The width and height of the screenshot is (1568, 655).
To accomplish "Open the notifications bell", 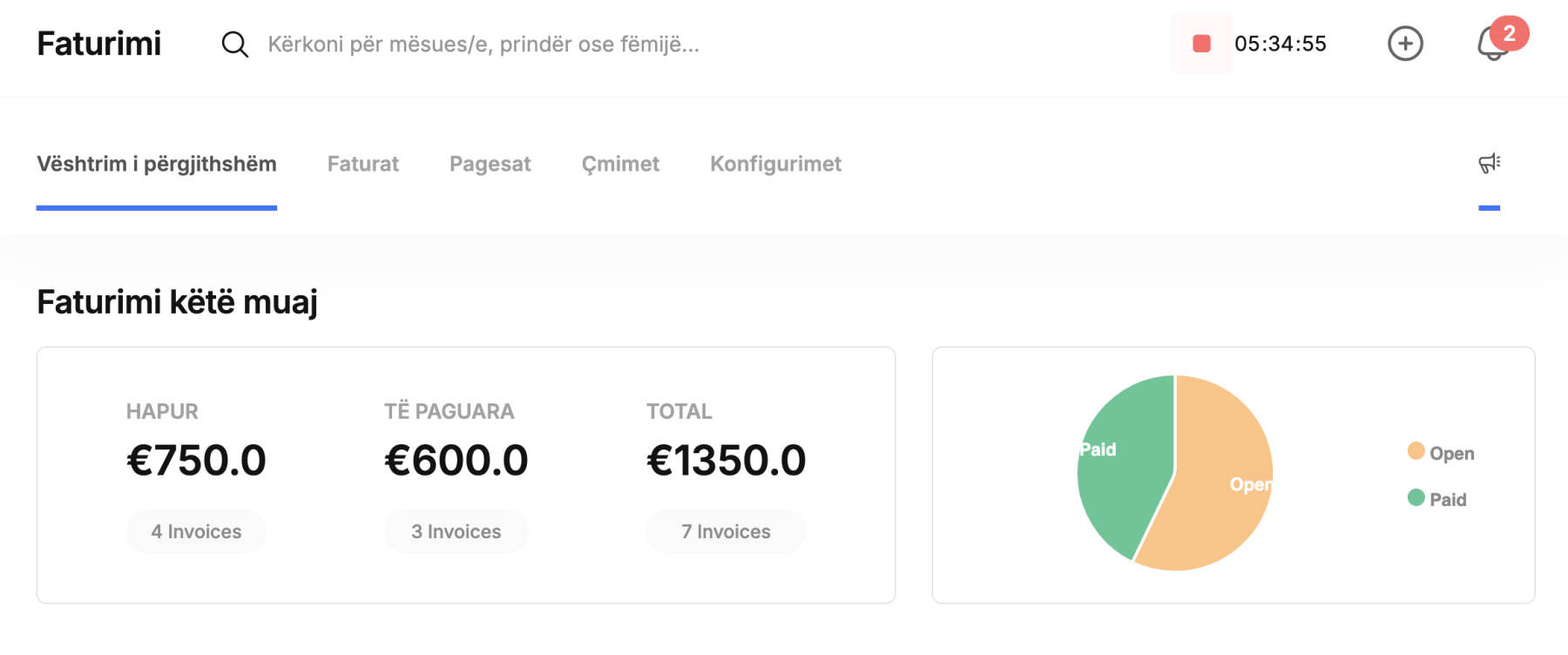I will (x=1493, y=45).
